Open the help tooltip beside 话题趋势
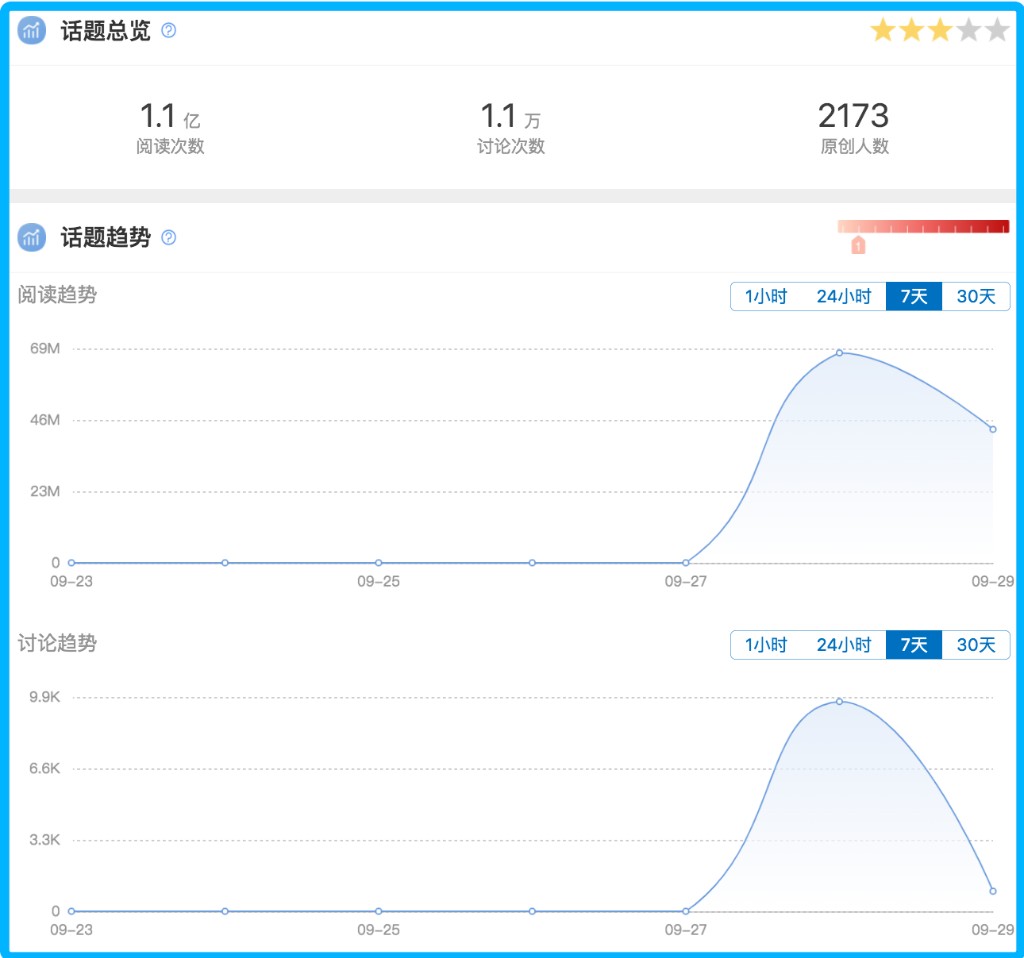 tap(168, 237)
